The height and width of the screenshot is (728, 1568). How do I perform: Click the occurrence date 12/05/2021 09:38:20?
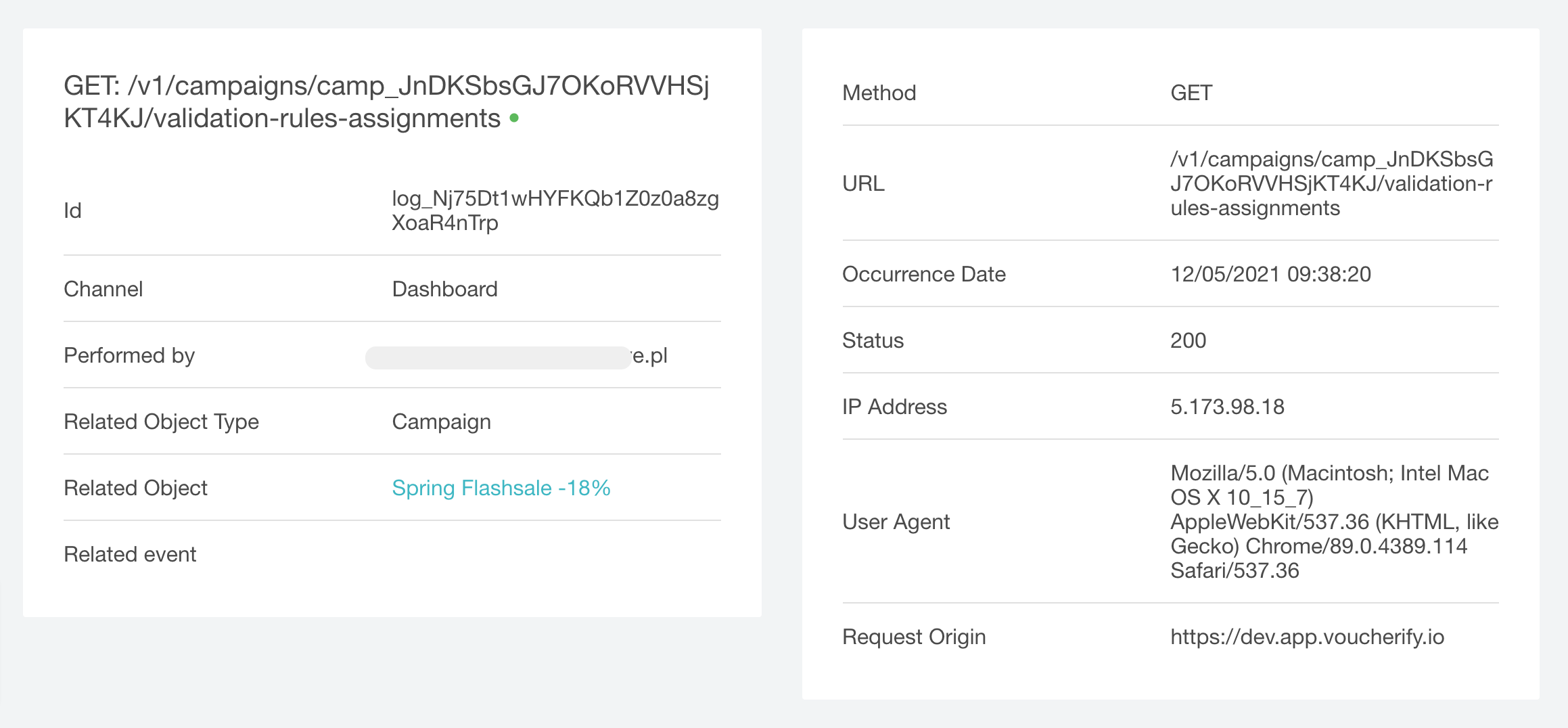coord(1270,274)
